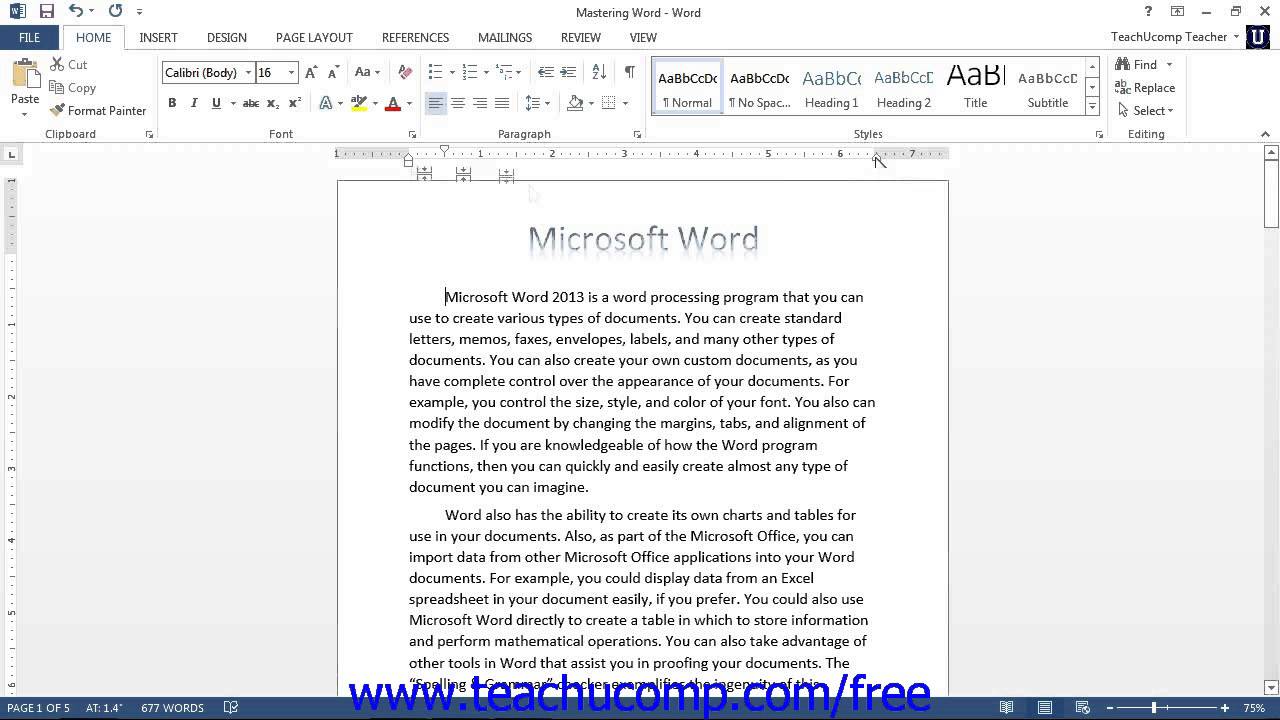
Task: Switch to the INSERT tab
Action: 158,38
